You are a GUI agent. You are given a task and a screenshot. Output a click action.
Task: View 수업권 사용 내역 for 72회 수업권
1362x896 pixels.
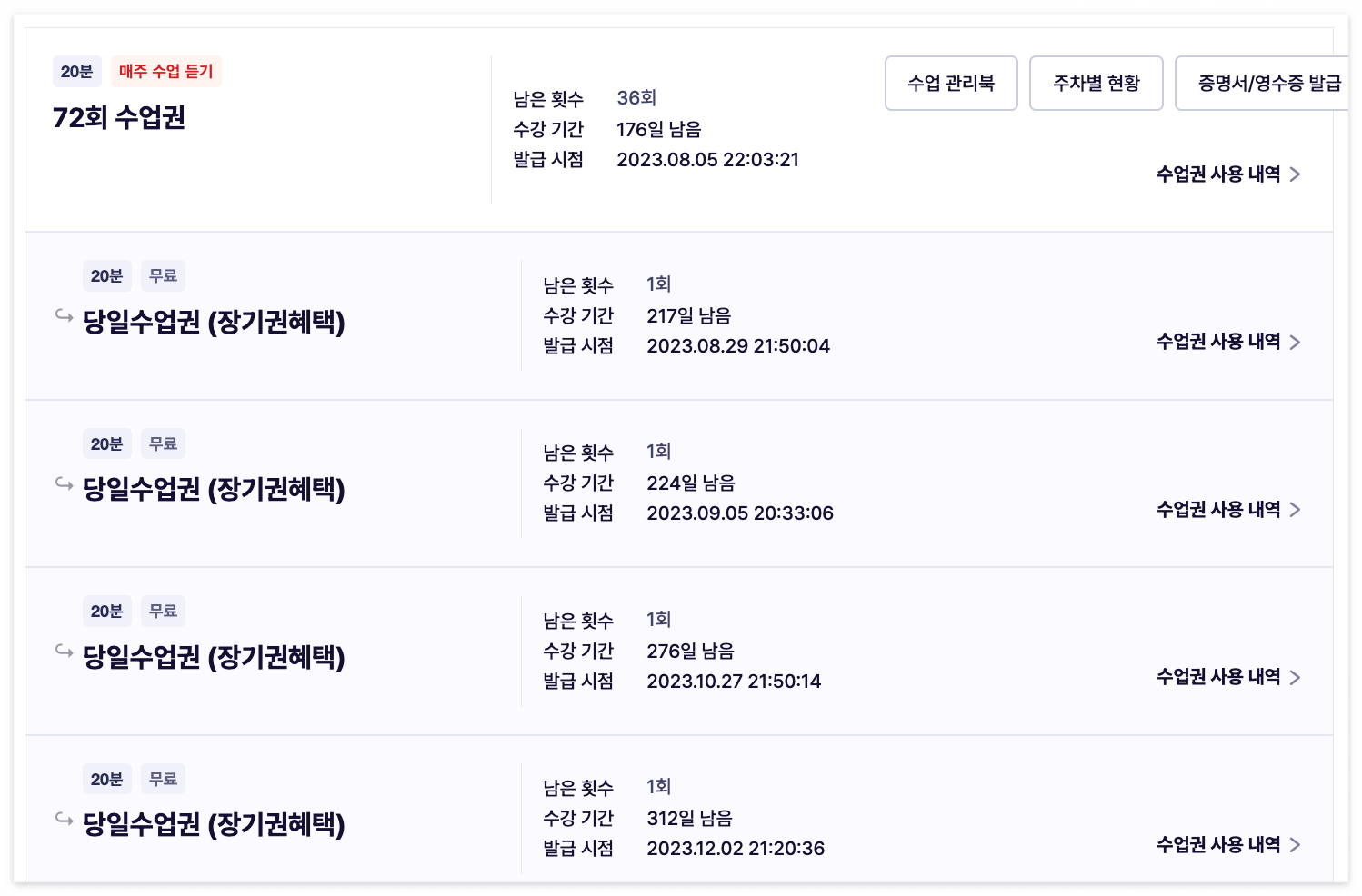pos(1228,174)
